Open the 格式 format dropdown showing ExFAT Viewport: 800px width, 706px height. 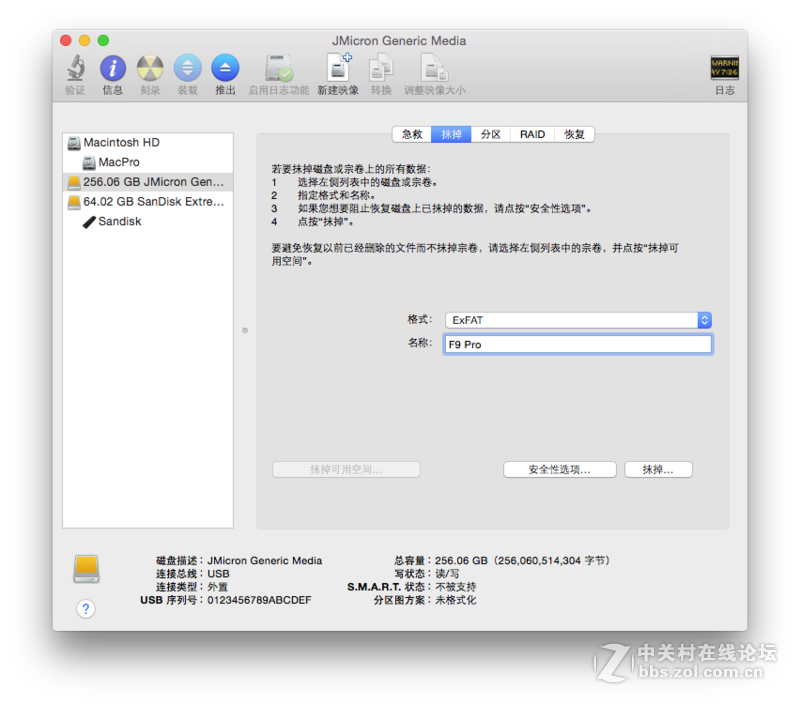(578, 320)
